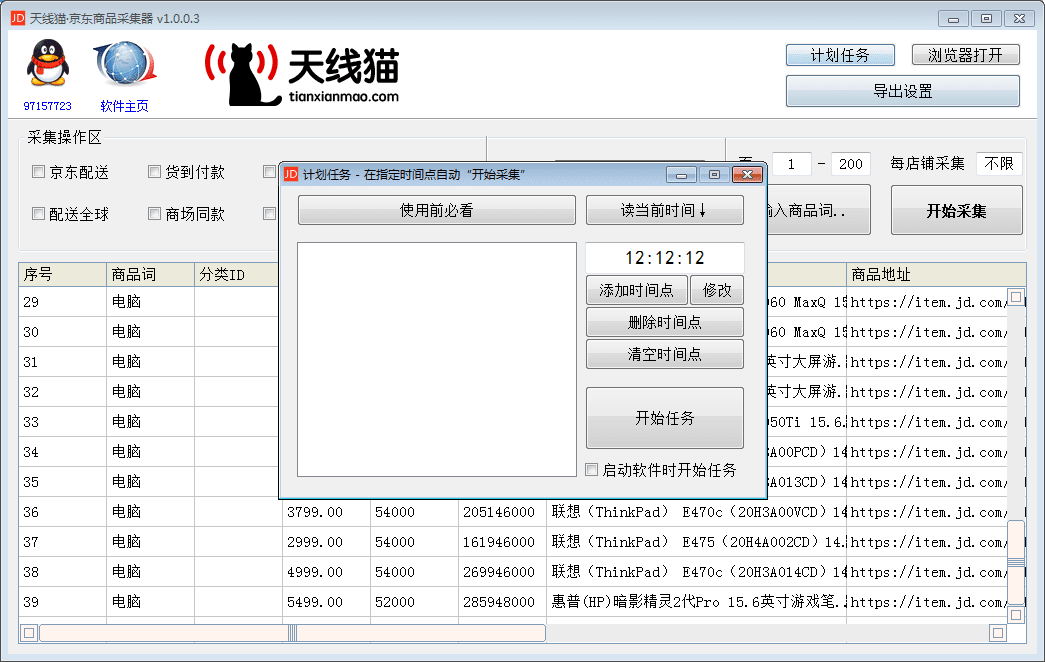The height and width of the screenshot is (662, 1045).
Task: Click the start page field containing 1
Action: coord(791,163)
